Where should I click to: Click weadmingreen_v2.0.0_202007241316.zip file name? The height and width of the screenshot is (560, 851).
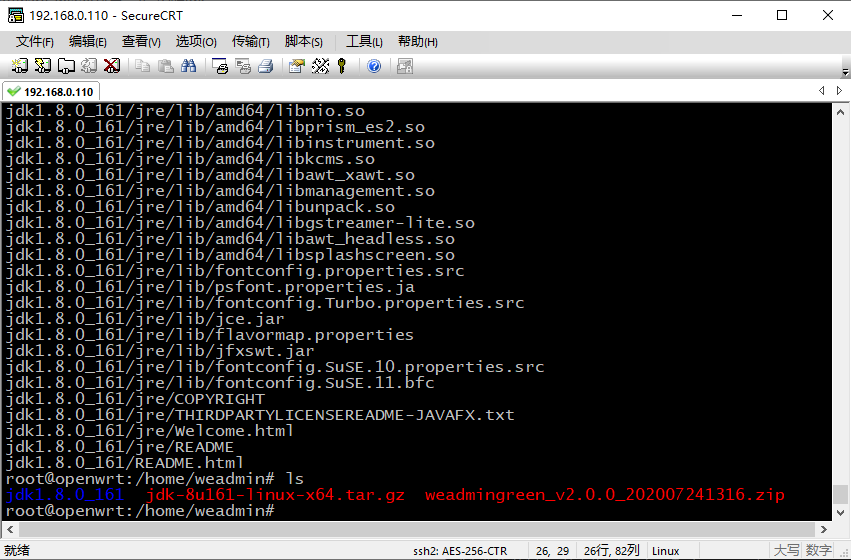605,494
